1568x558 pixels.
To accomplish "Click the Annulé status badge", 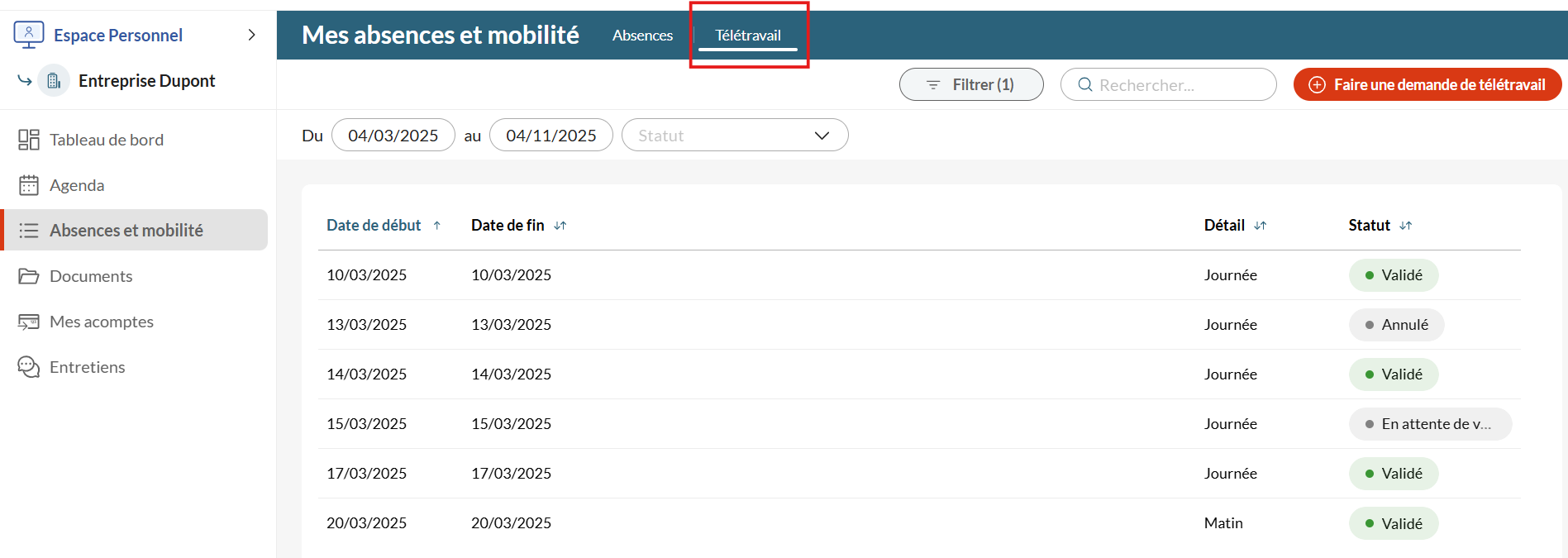I will [1397, 325].
